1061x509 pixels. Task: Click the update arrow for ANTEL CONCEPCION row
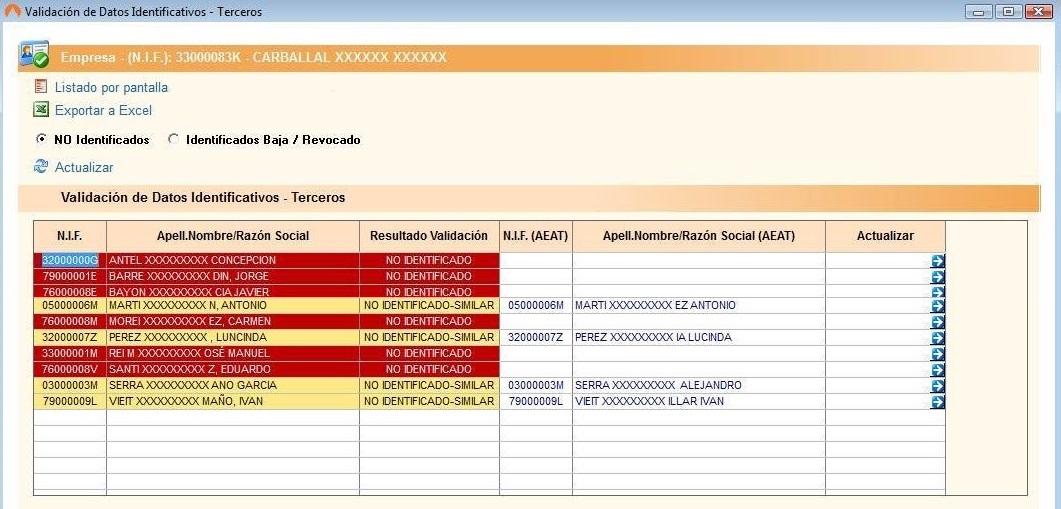(x=937, y=261)
